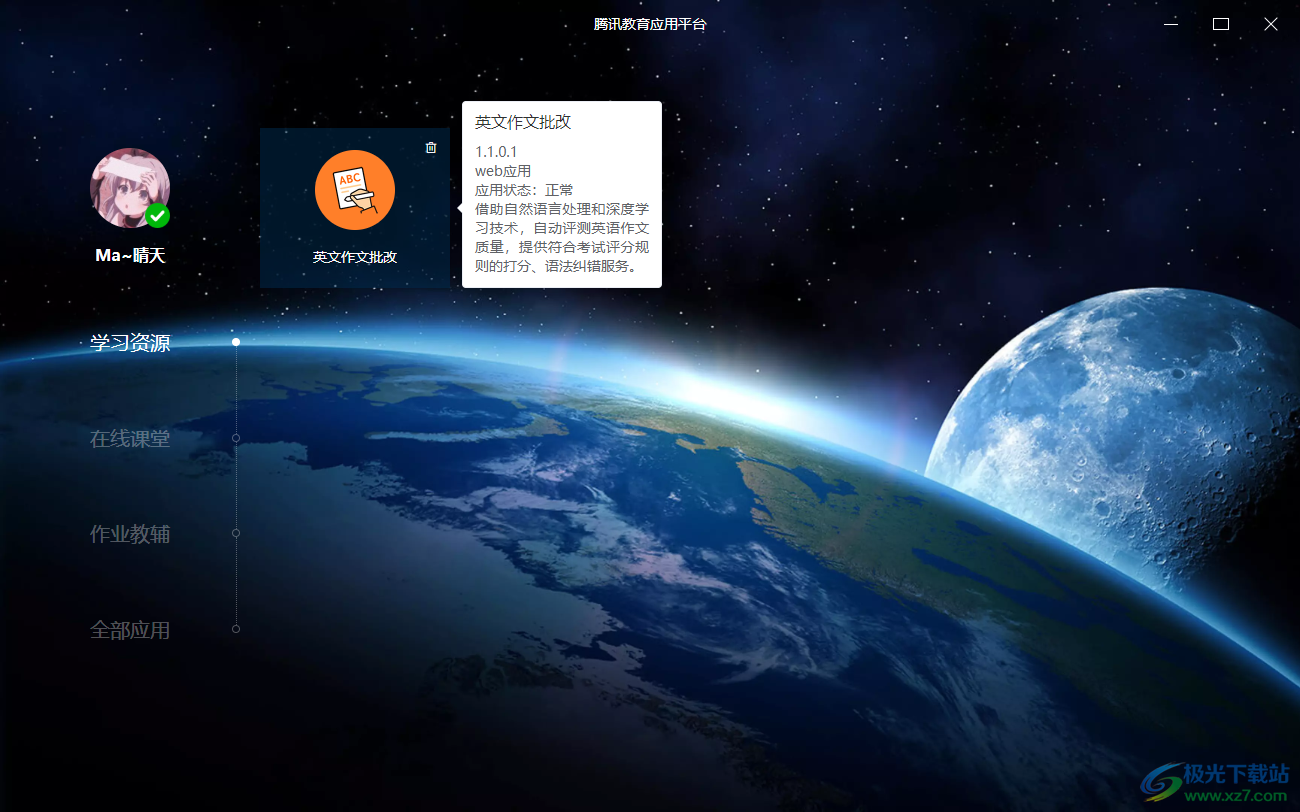Maximize the 腾讯教育应用平台 window
The height and width of the screenshot is (812, 1300).
point(1221,24)
